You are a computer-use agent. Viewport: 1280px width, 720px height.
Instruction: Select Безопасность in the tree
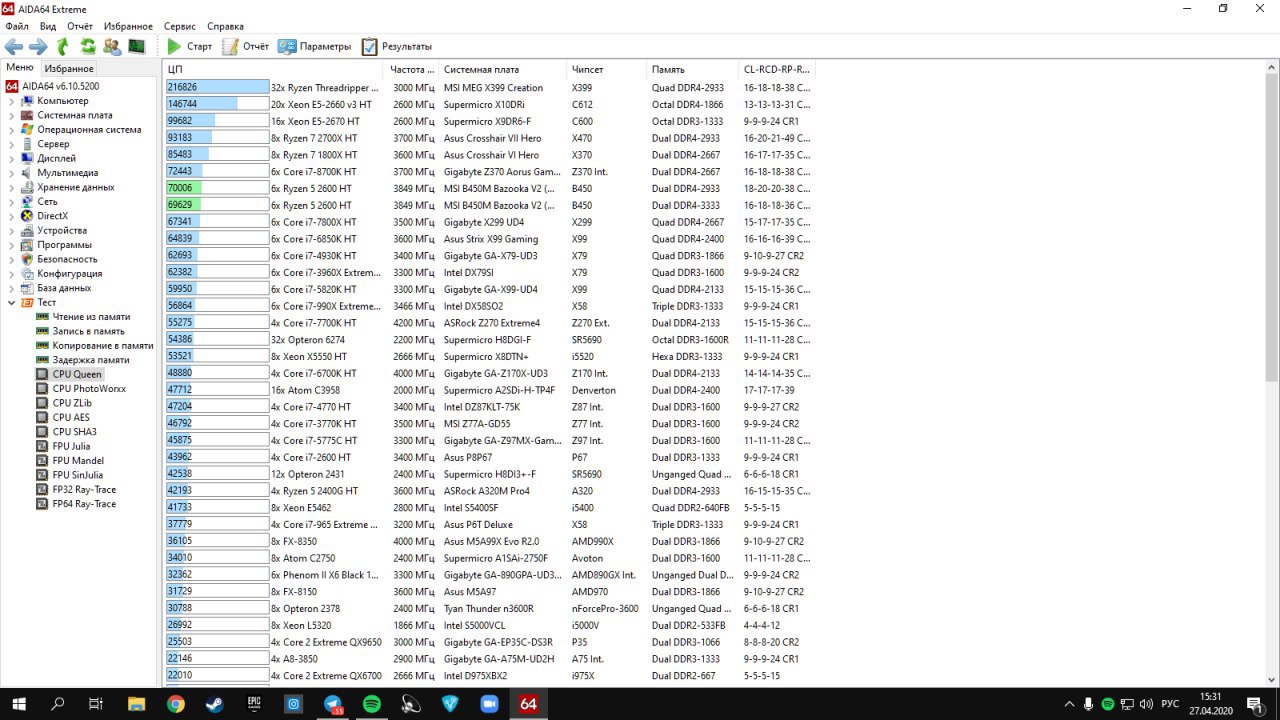[69, 259]
